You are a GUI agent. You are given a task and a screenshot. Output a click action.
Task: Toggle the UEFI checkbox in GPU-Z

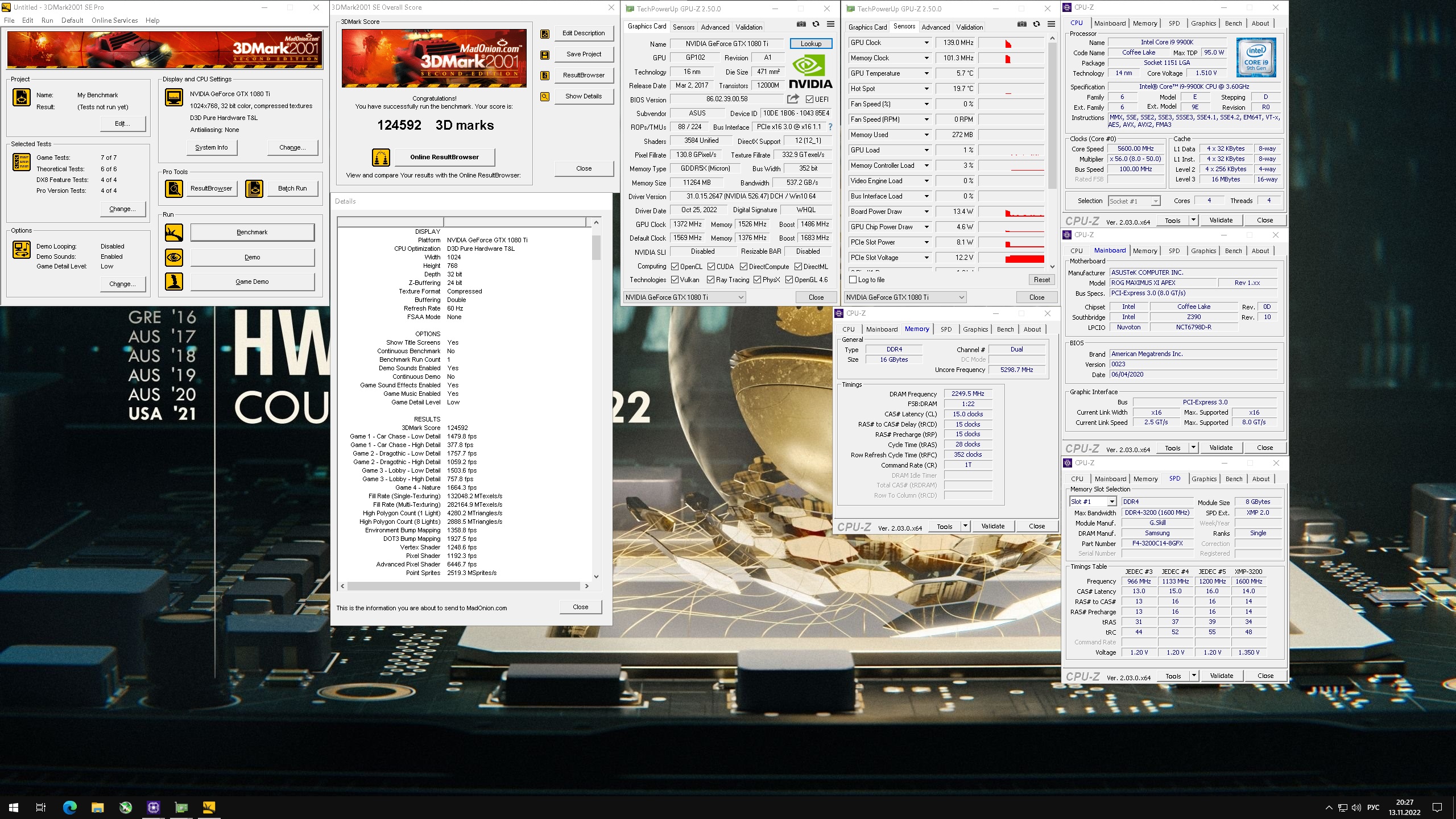point(809,99)
